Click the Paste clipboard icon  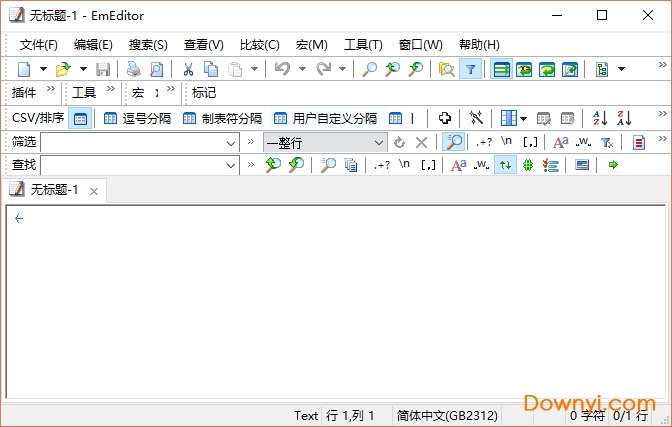pyautogui.click(x=235, y=69)
